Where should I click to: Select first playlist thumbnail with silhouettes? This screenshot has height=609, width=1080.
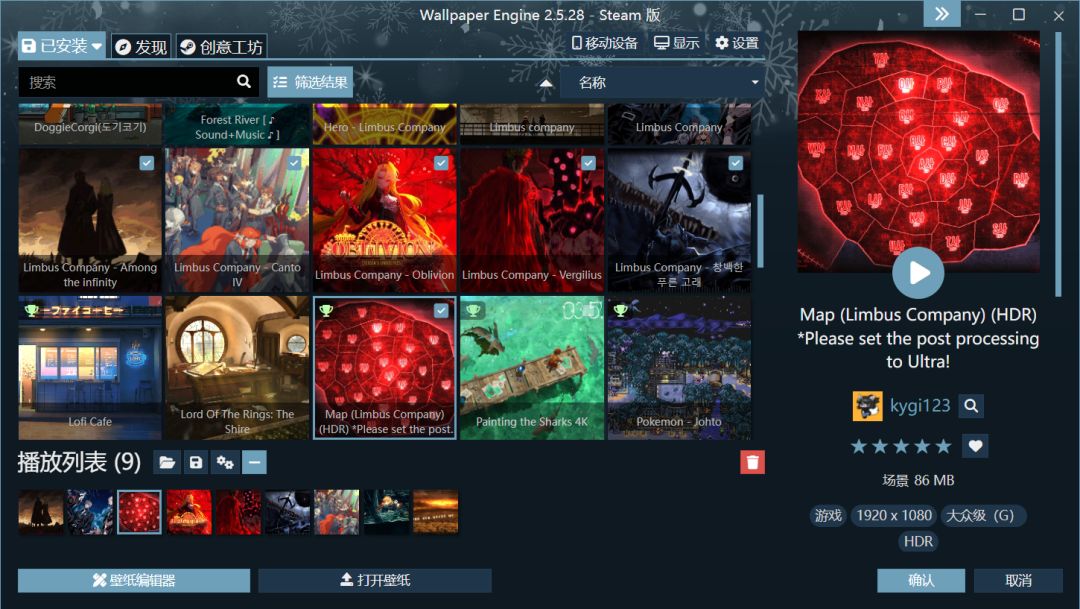point(41,512)
